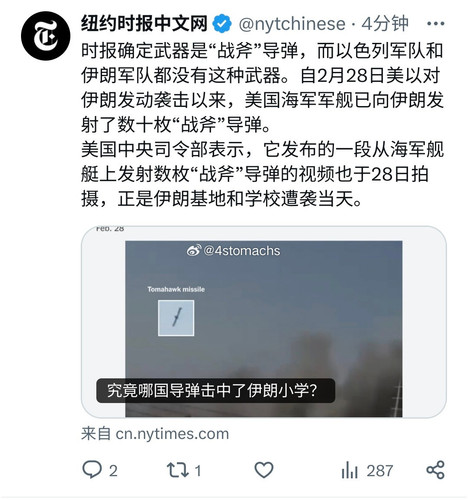Repost this tweet
This screenshot has width=468, height=500.
(178, 470)
